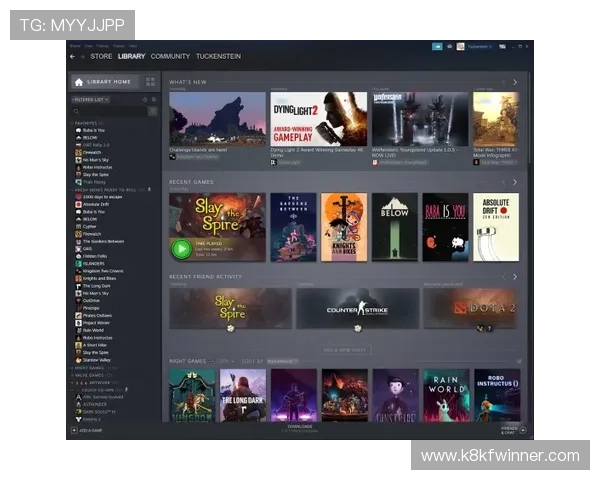Open the Tuckenstein profile tab
The height and width of the screenshot is (480, 600).
click(x=218, y=57)
